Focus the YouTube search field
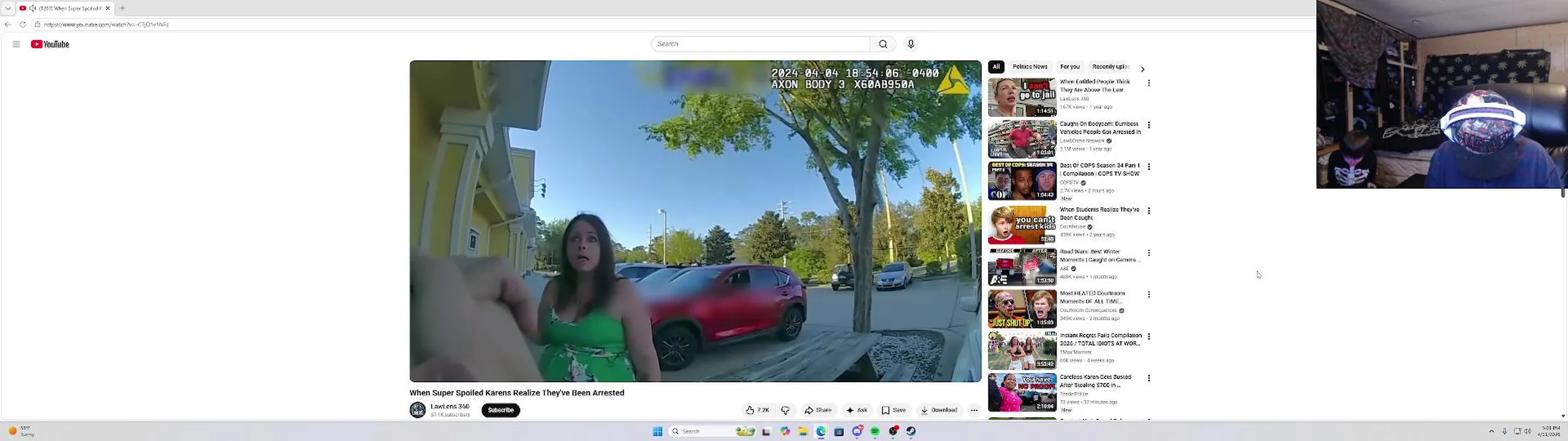 (760, 44)
